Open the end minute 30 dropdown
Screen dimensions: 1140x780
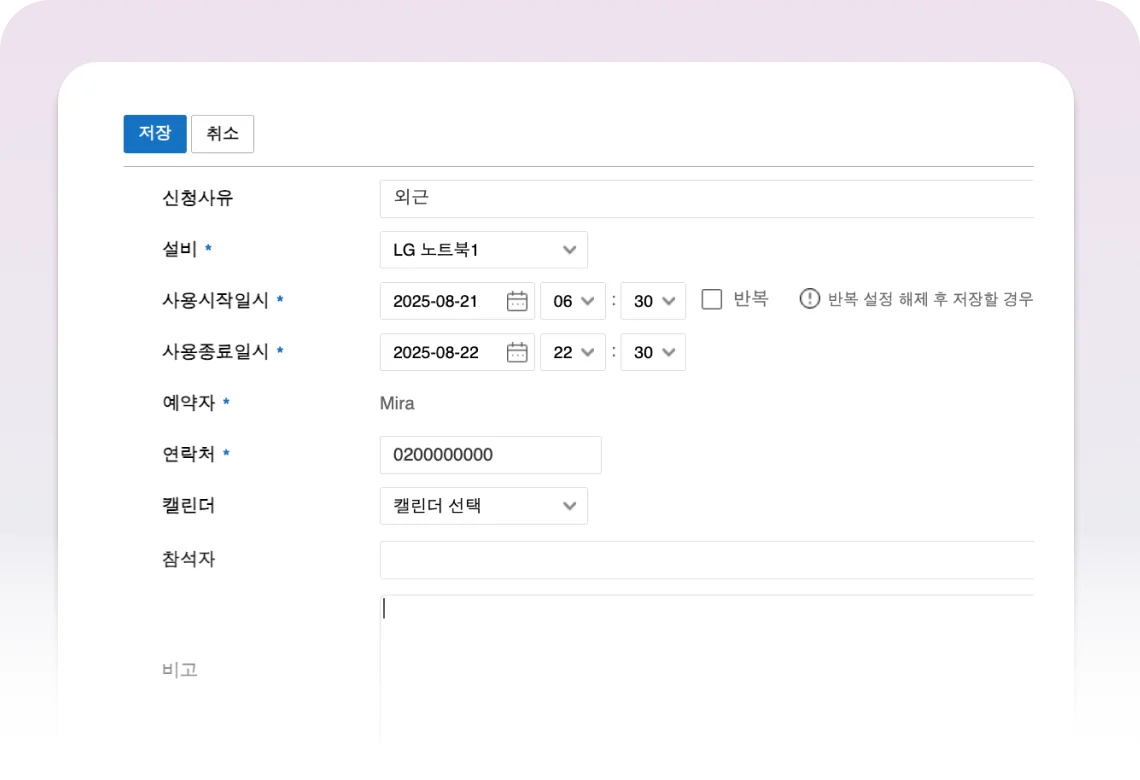click(653, 352)
